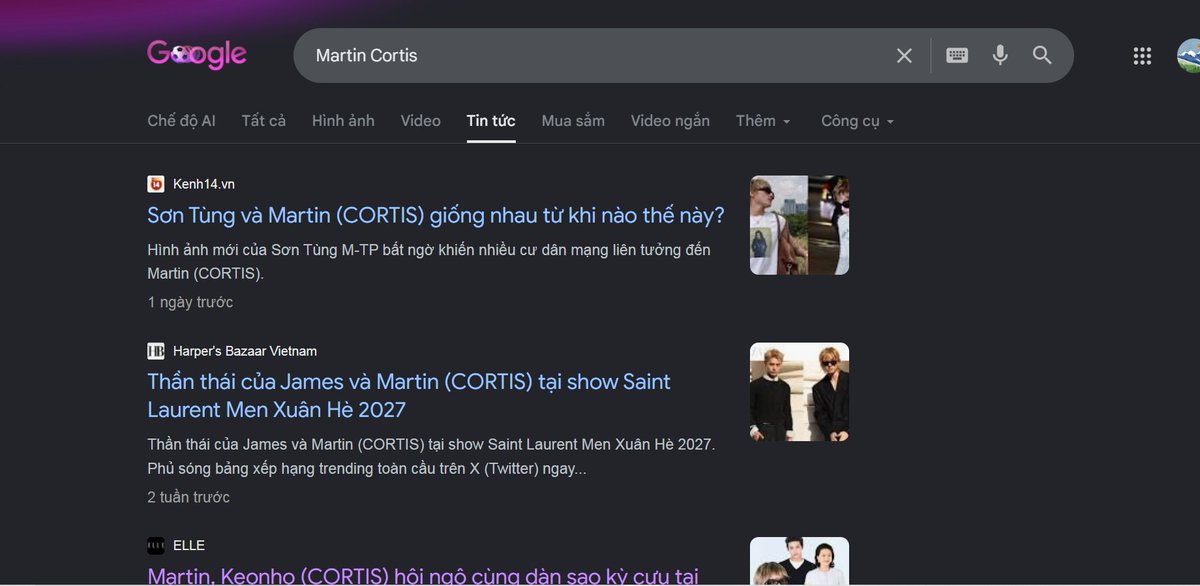
Task: Open thumbnail of Sơn Tùng Martin article
Action: tap(800, 225)
